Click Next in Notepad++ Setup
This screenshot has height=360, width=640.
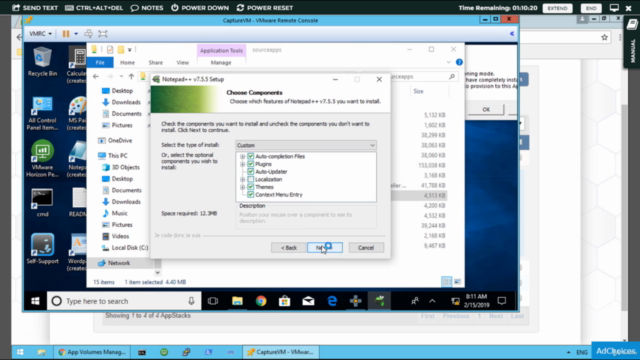pos(325,248)
